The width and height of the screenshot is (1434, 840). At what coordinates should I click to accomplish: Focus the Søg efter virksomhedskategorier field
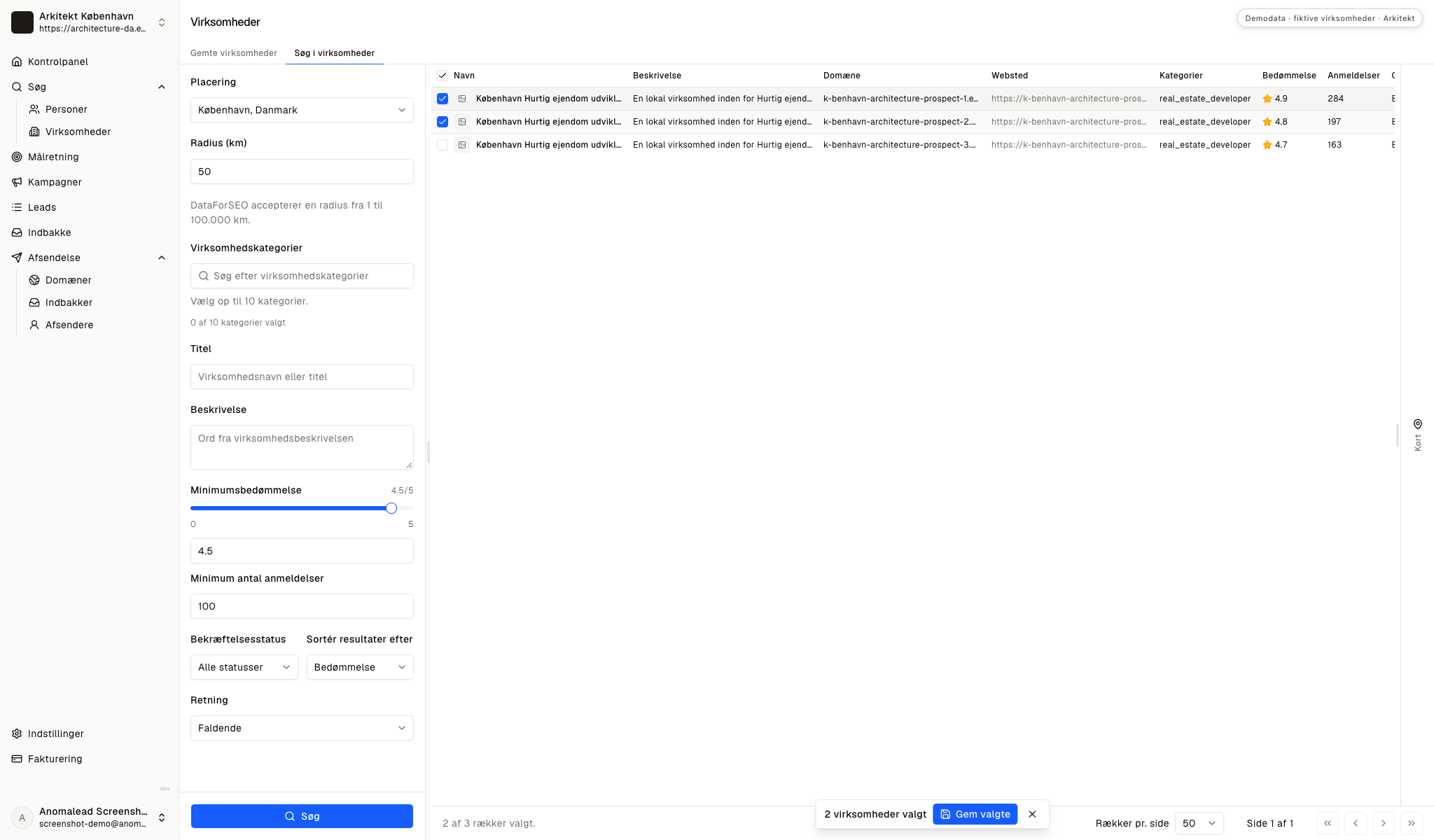302,276
